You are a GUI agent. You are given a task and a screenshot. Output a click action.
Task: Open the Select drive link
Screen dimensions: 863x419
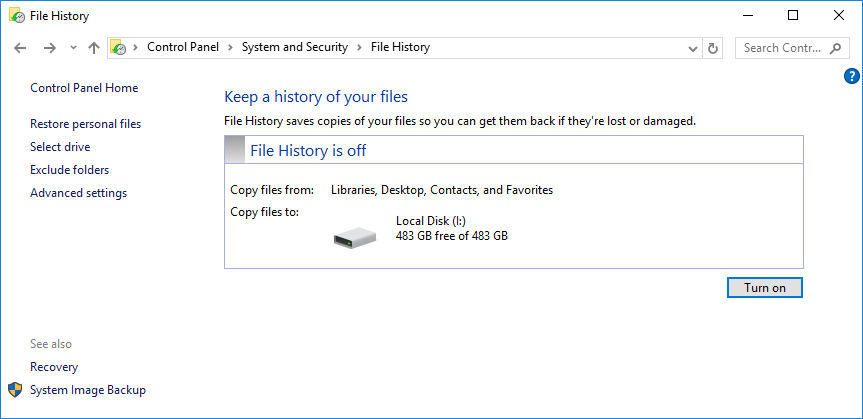pos(60,147)
